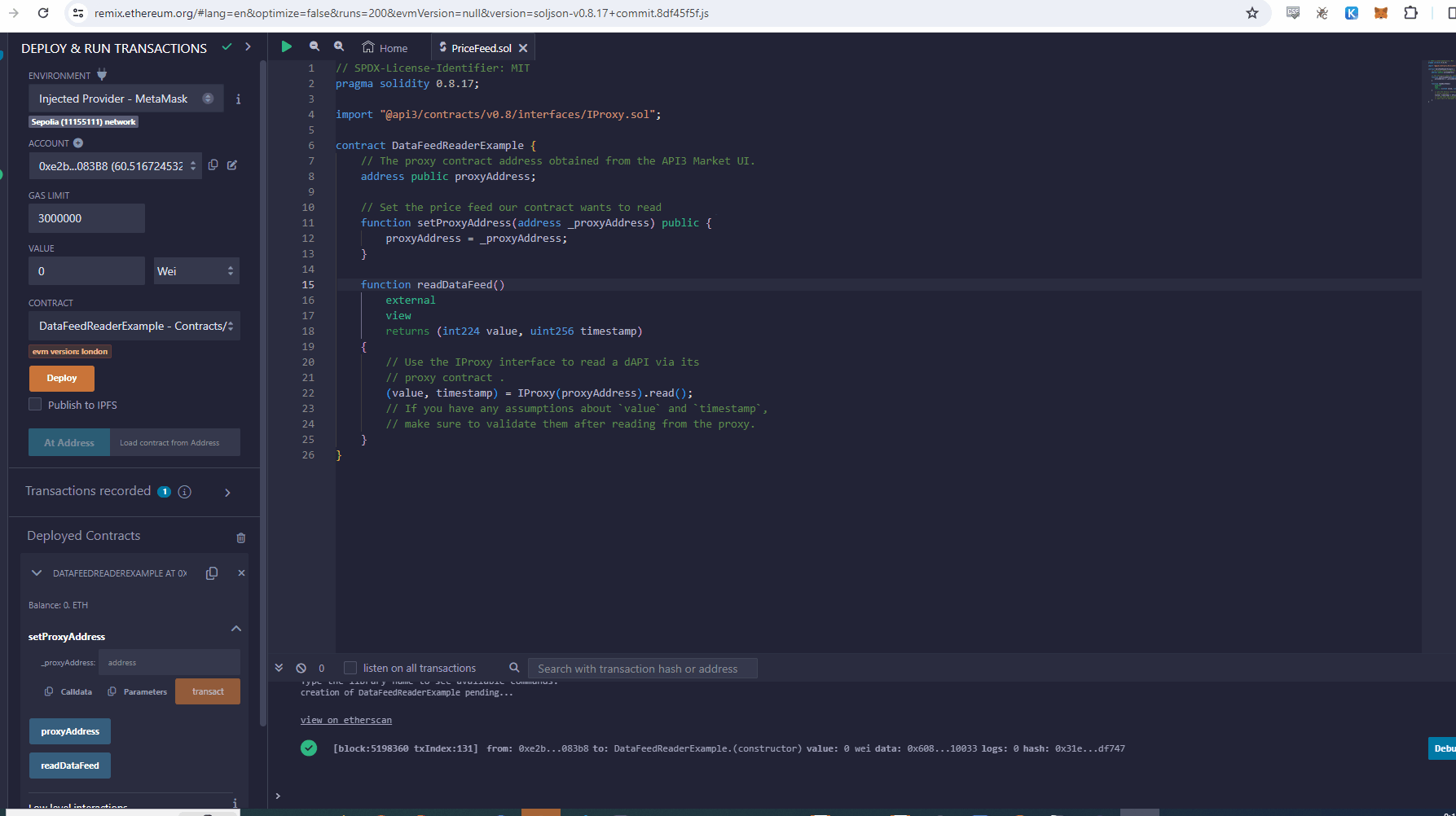This screenshot has width=1456, height=816.
Task: Open the MetaMask fox extension
Action: coord(1380,13)
